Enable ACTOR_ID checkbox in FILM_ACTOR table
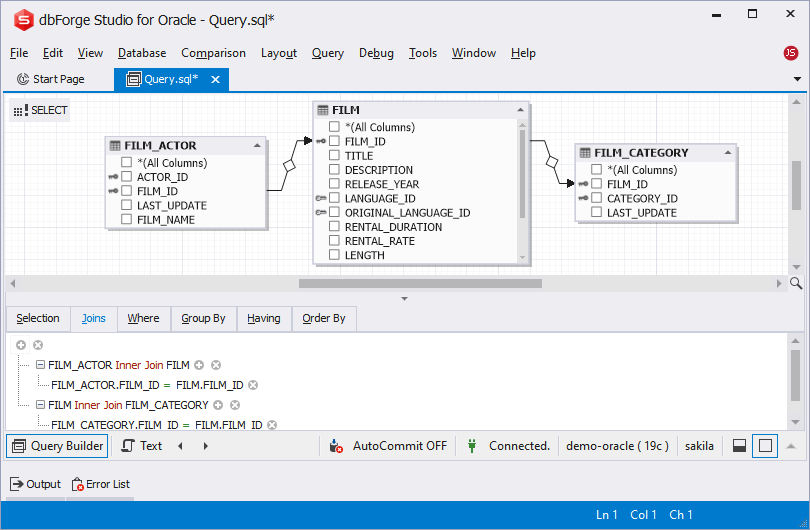The width and height of the screenshot is (810, 530). (x=127, y=177)
